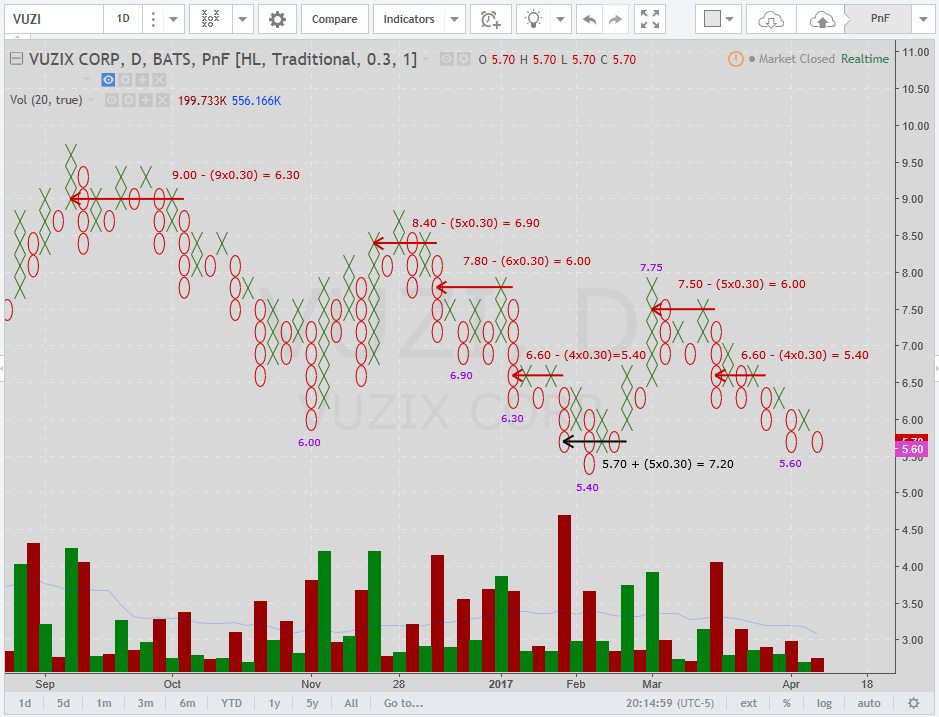
Task: Select the 5y time range
Action: [313, 703]
